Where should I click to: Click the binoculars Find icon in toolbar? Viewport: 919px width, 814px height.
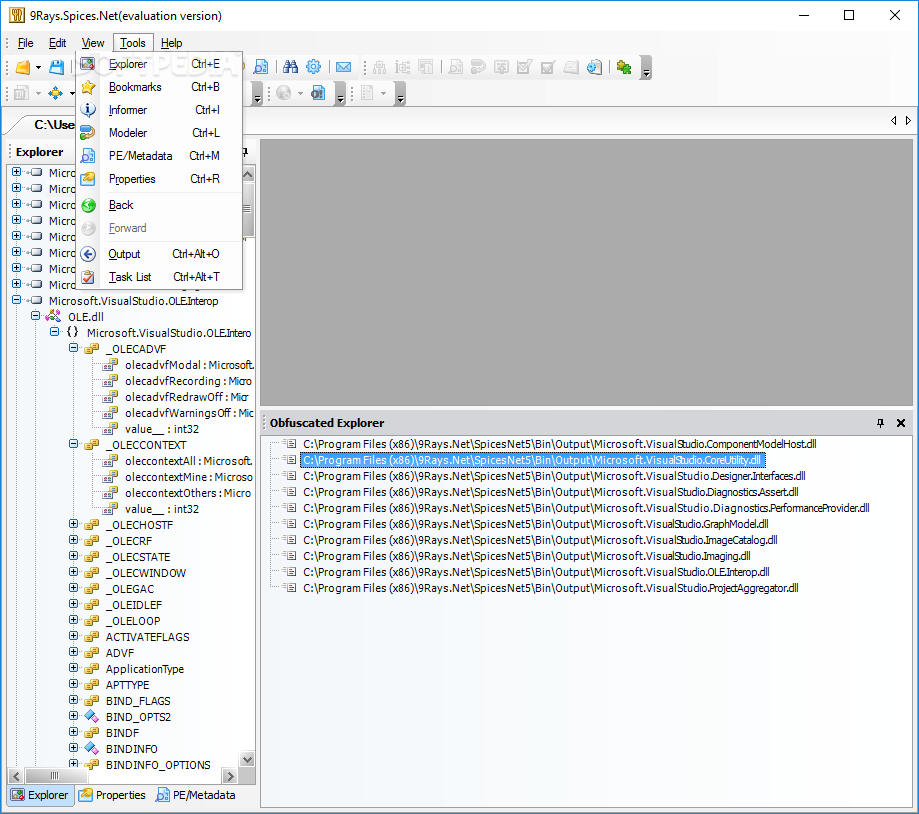tap(290, 67)
